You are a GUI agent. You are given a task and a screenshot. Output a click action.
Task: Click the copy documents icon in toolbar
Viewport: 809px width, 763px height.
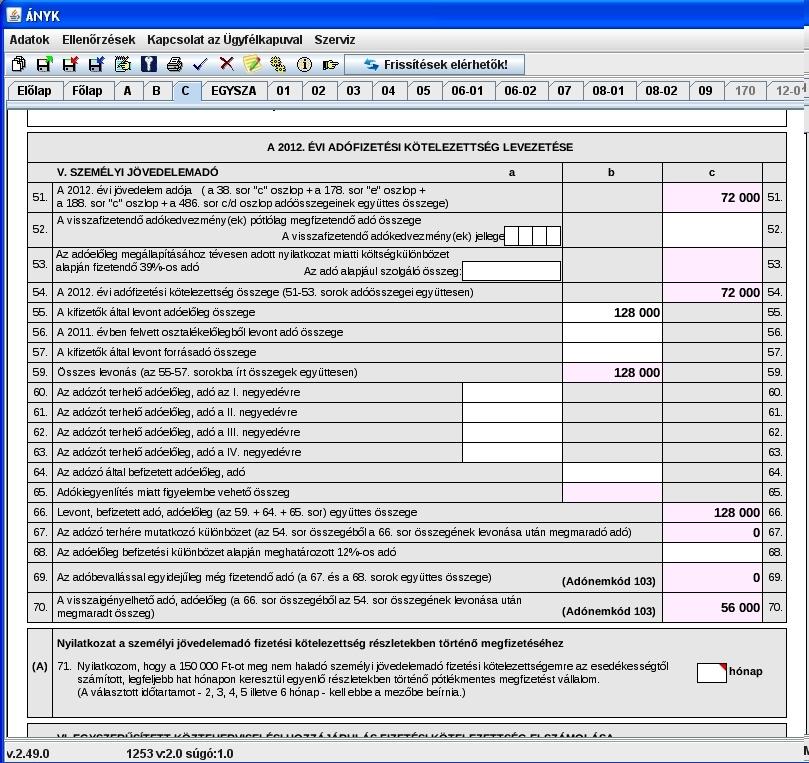pos(19,64)
